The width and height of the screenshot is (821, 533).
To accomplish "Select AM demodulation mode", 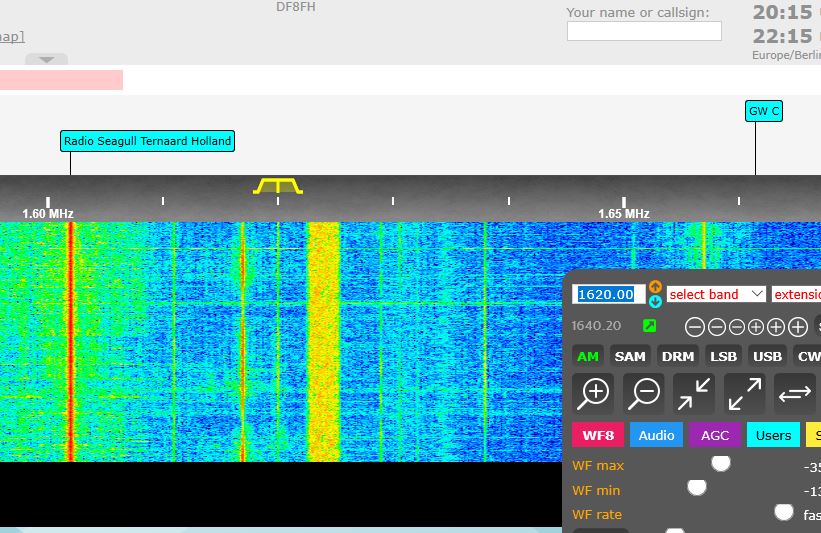I will tap(588, 356).
